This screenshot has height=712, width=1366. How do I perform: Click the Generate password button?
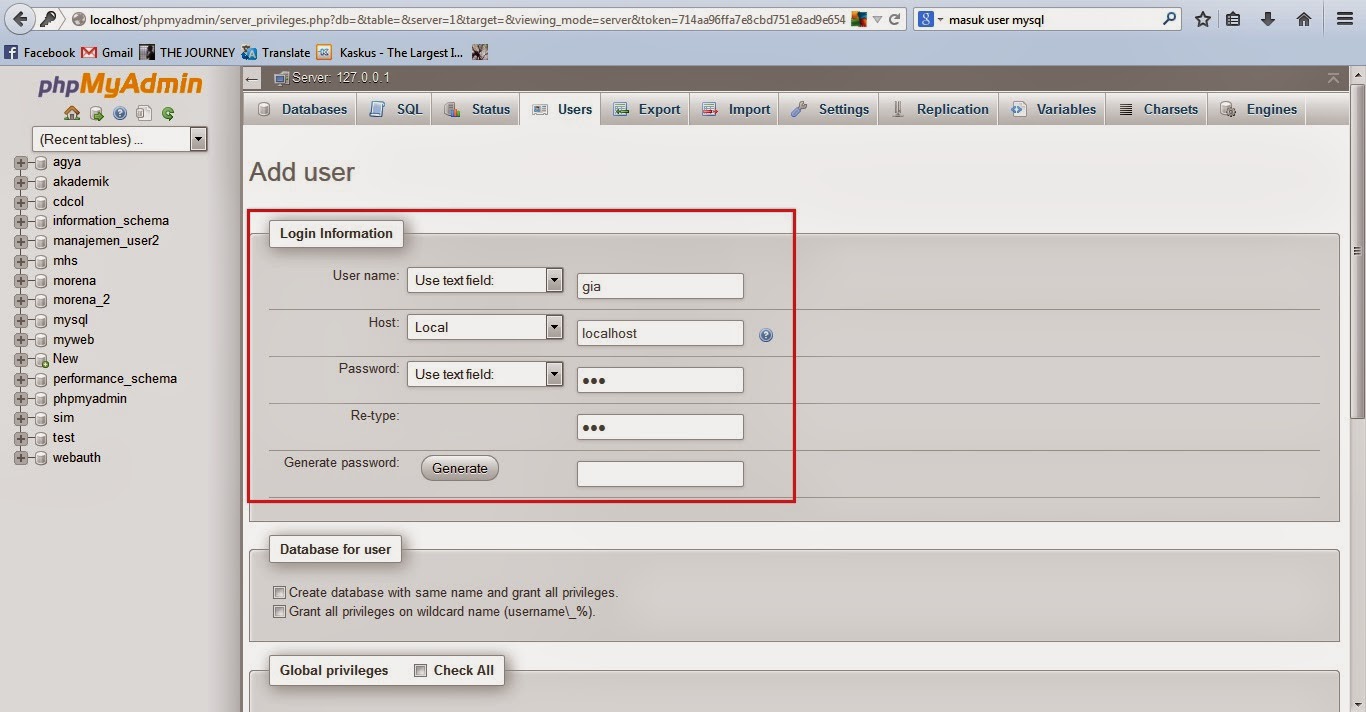click(x=460, y=468)
